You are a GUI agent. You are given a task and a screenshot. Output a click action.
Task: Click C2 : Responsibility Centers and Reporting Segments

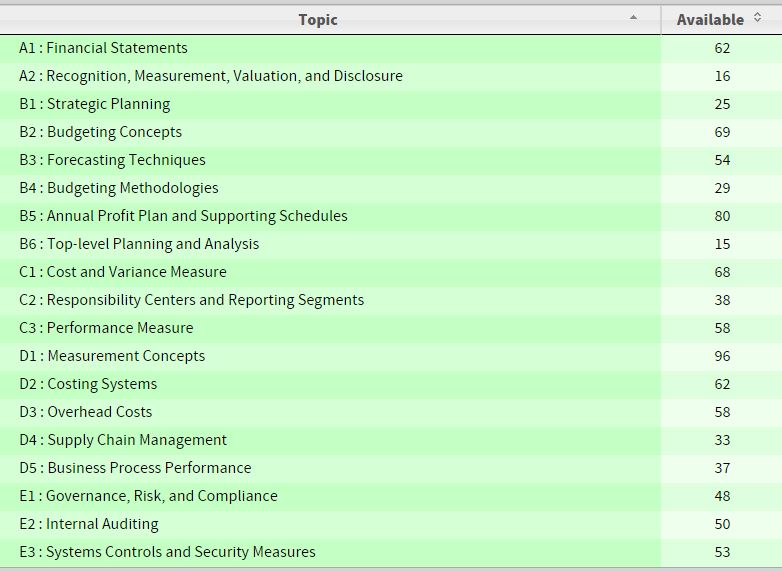(192, 300)
